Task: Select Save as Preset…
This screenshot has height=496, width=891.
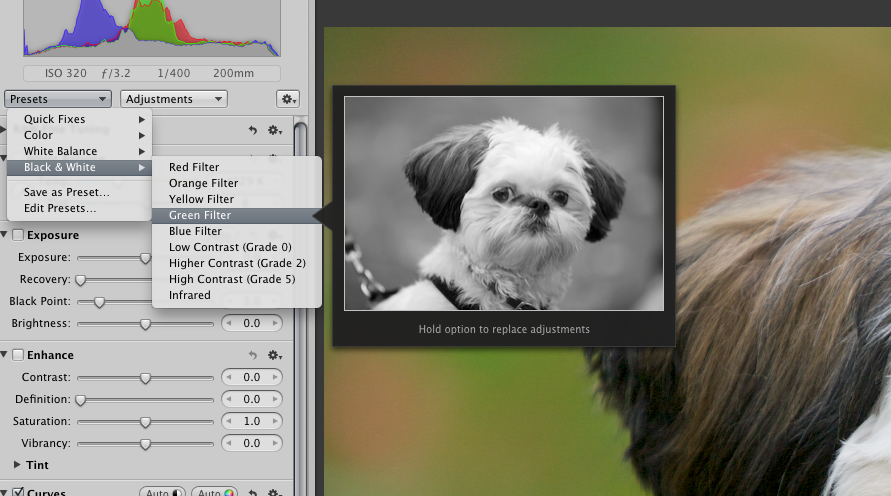Action: [x=79, y=192]
